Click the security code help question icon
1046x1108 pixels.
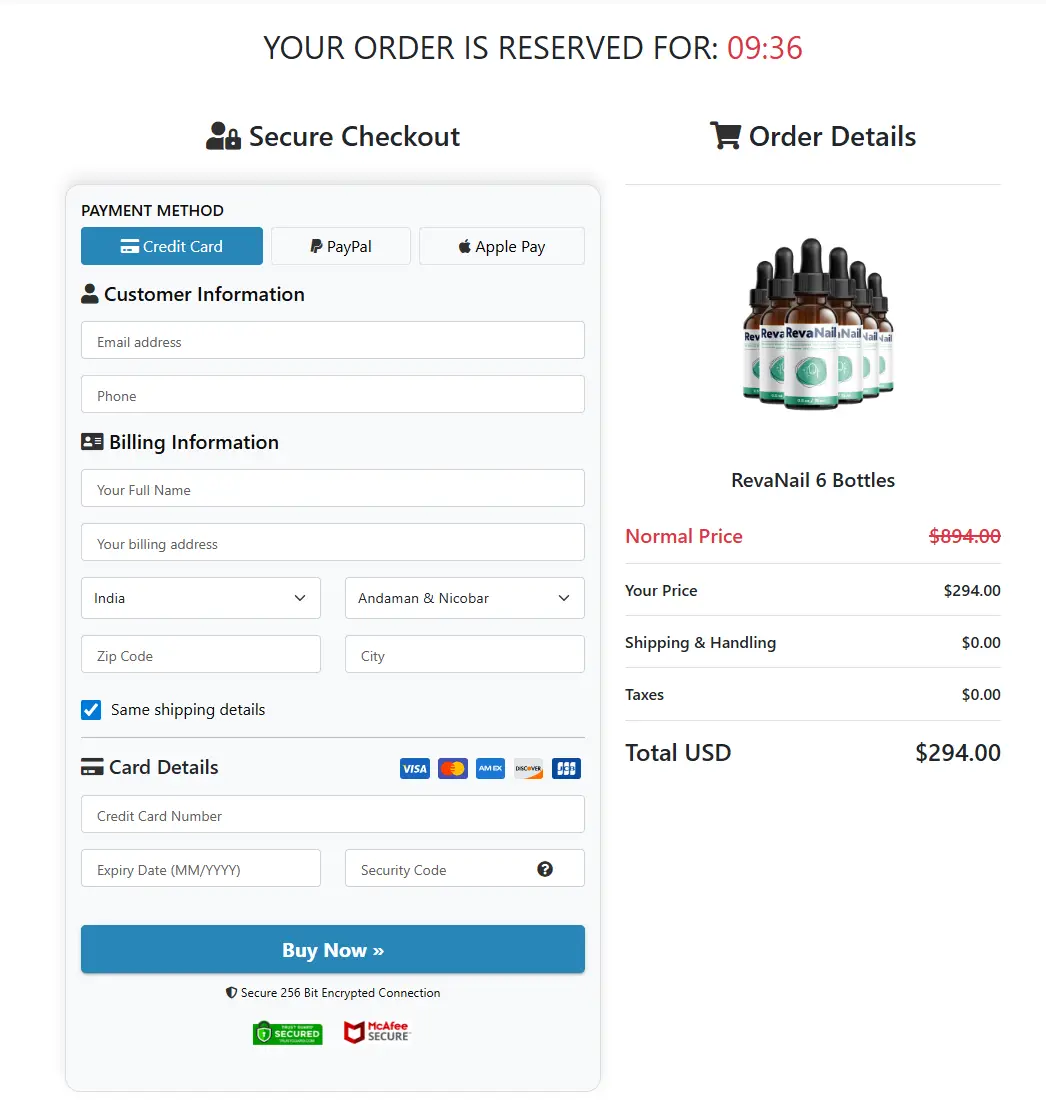545,868
